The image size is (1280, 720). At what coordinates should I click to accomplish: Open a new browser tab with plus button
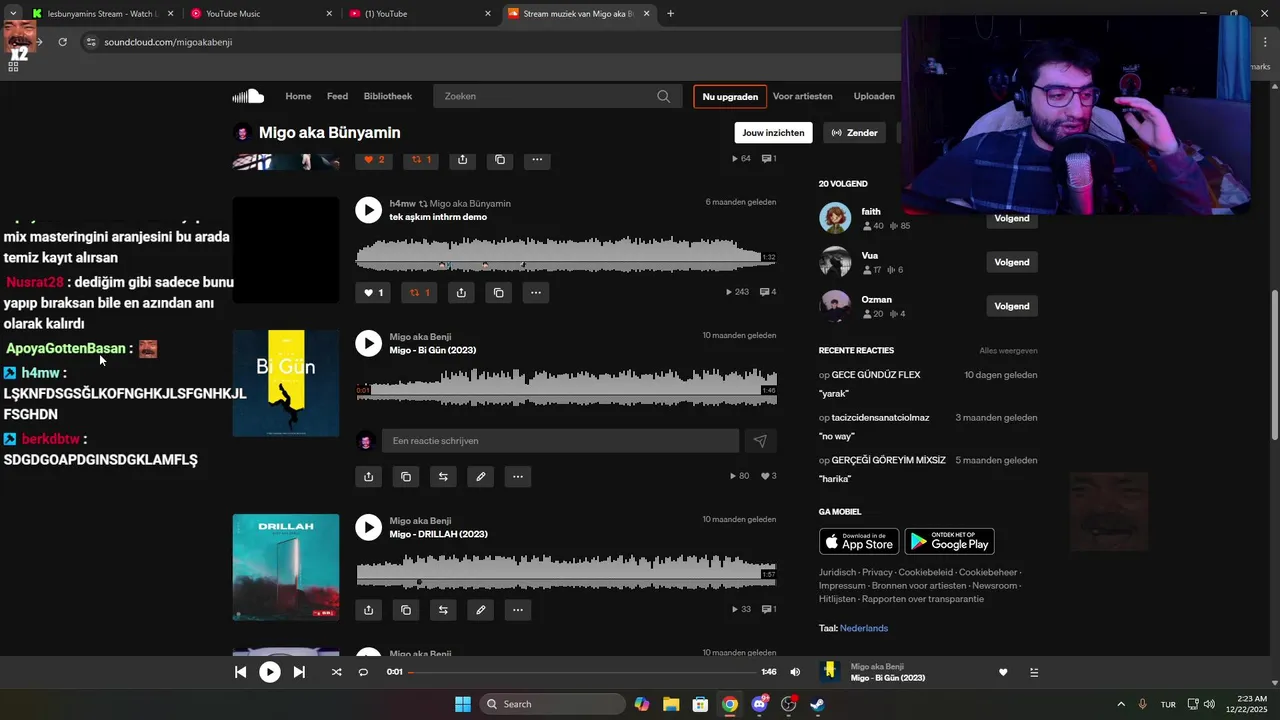(670, 14)
